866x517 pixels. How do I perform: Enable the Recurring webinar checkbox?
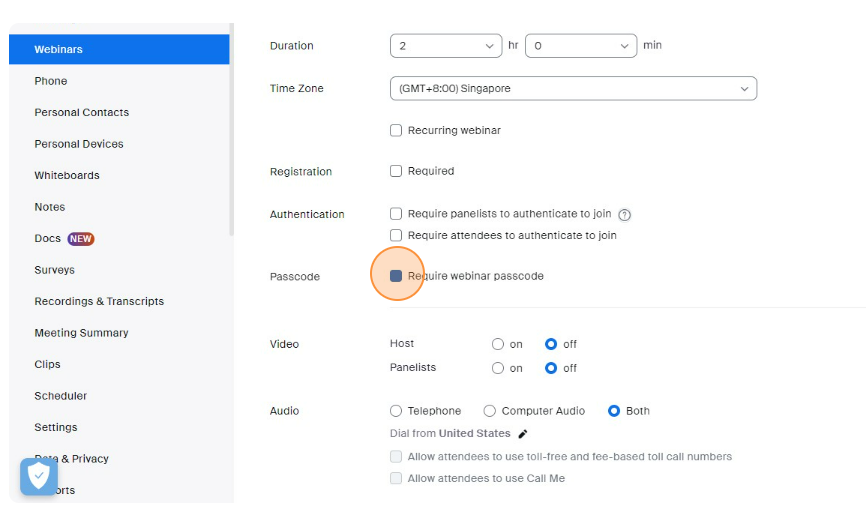[396, 130]
